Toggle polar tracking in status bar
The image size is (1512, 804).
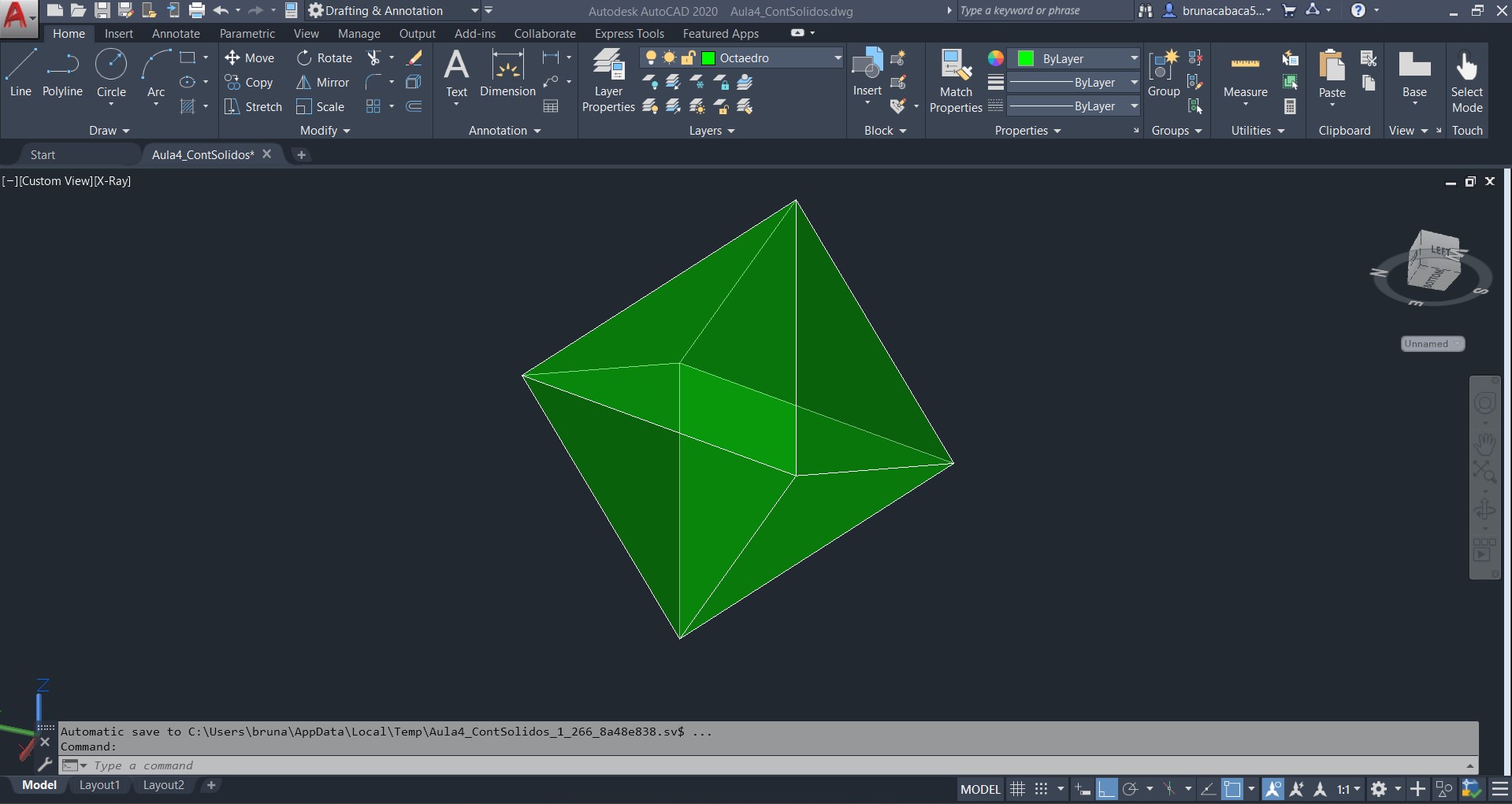coord(1131,788)
